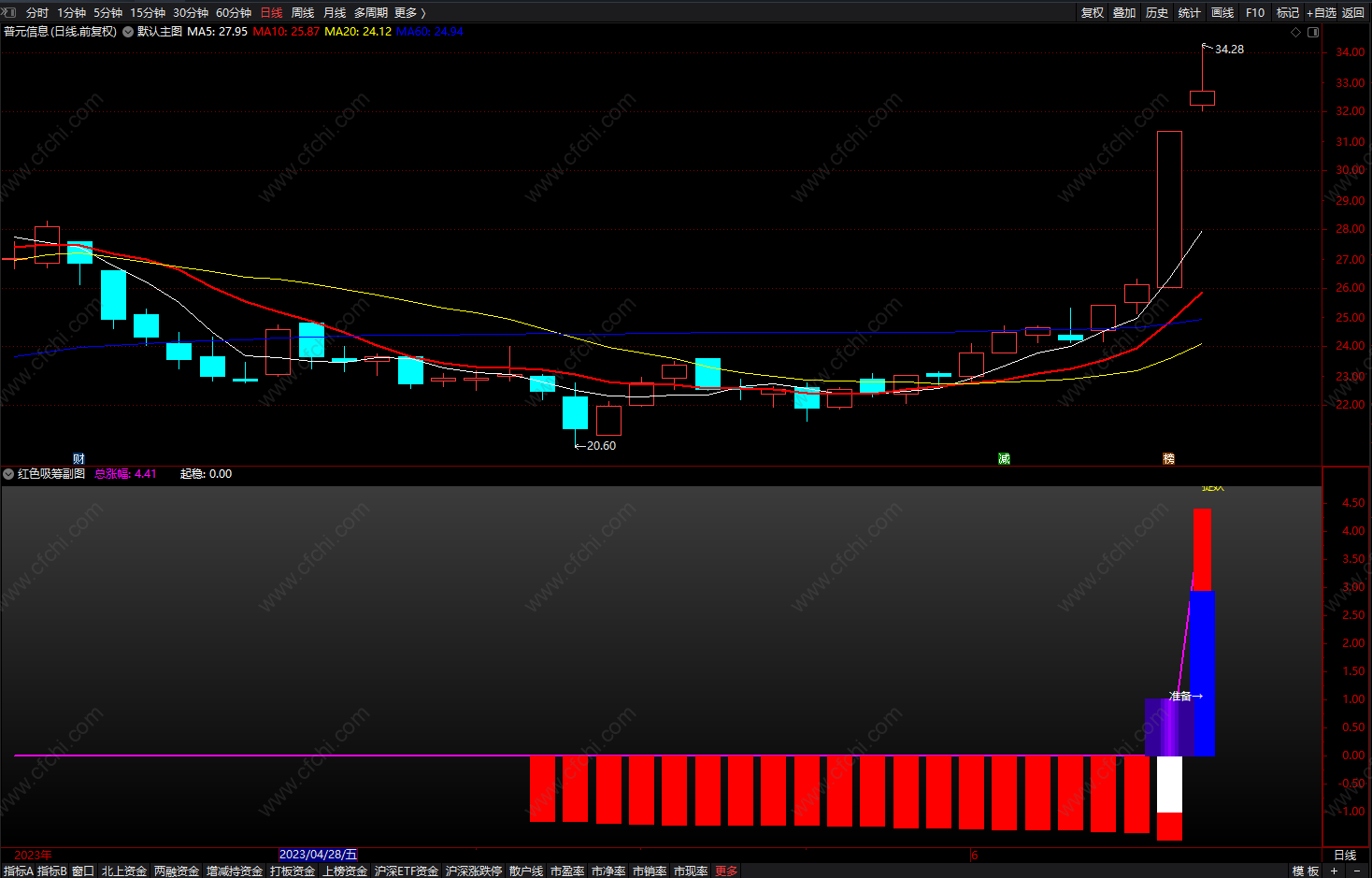This screenshot has width=1372, height=878.
Task: Click the 总涨幅: 4.41 indicator value
Action: (x=125, y=474)
